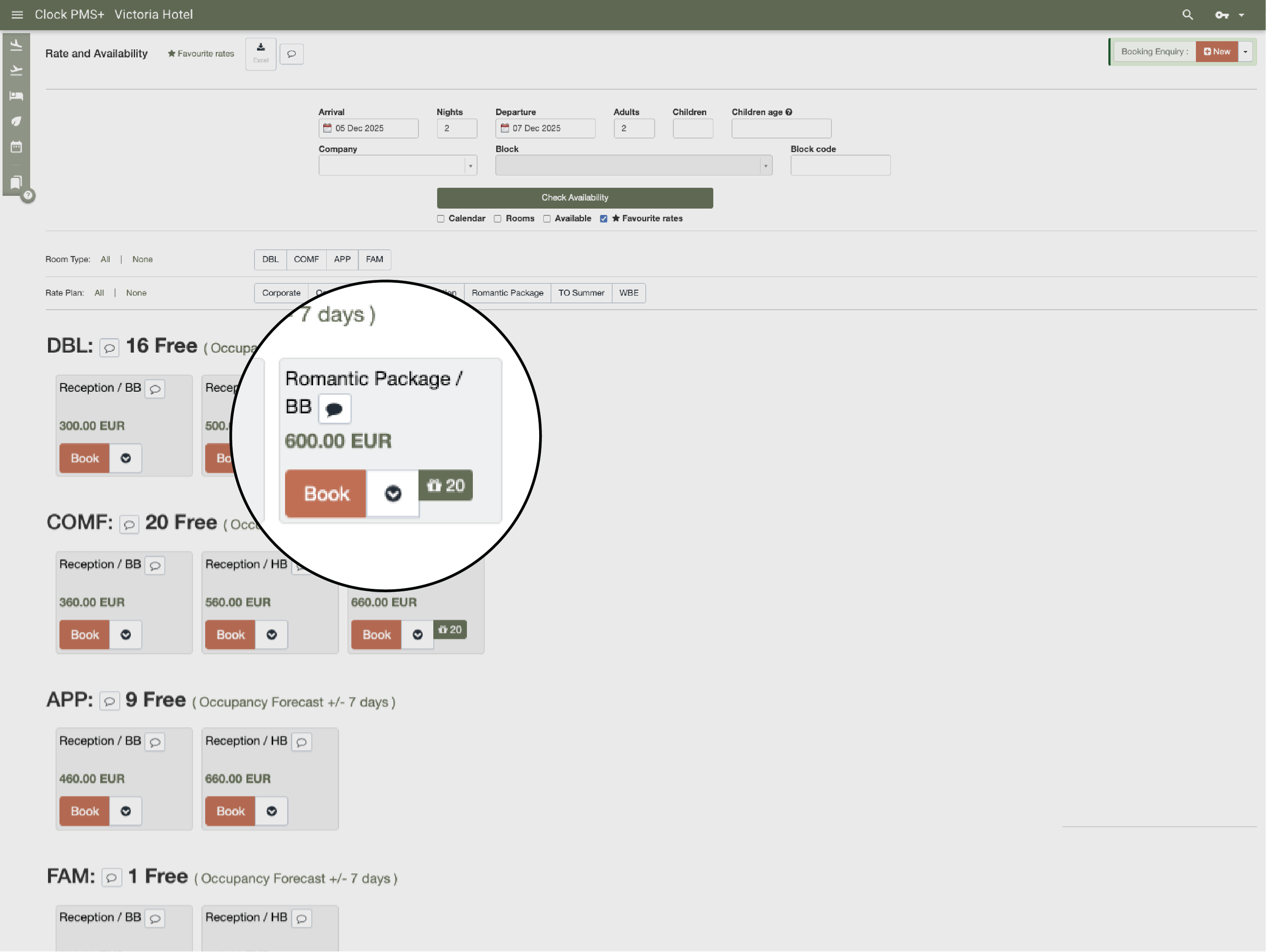Image resolution: width=1266 pixels, height=952 pixels.
Task: Open the Arrivals (plane landing) sidebar icon
Action: tap(16, 44)
